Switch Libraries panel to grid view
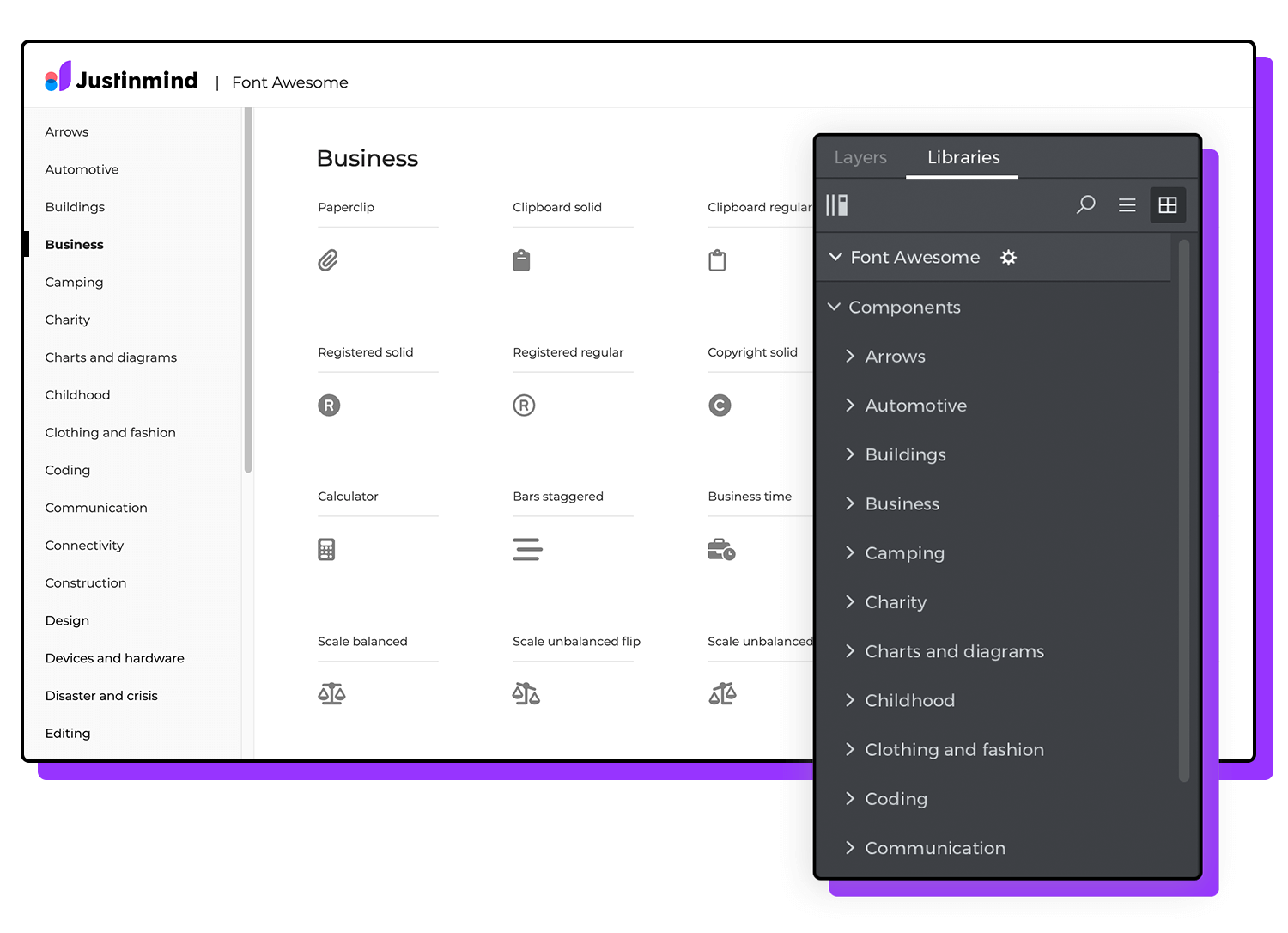This screenshot has width=1288, height=933. point(1168,205)
